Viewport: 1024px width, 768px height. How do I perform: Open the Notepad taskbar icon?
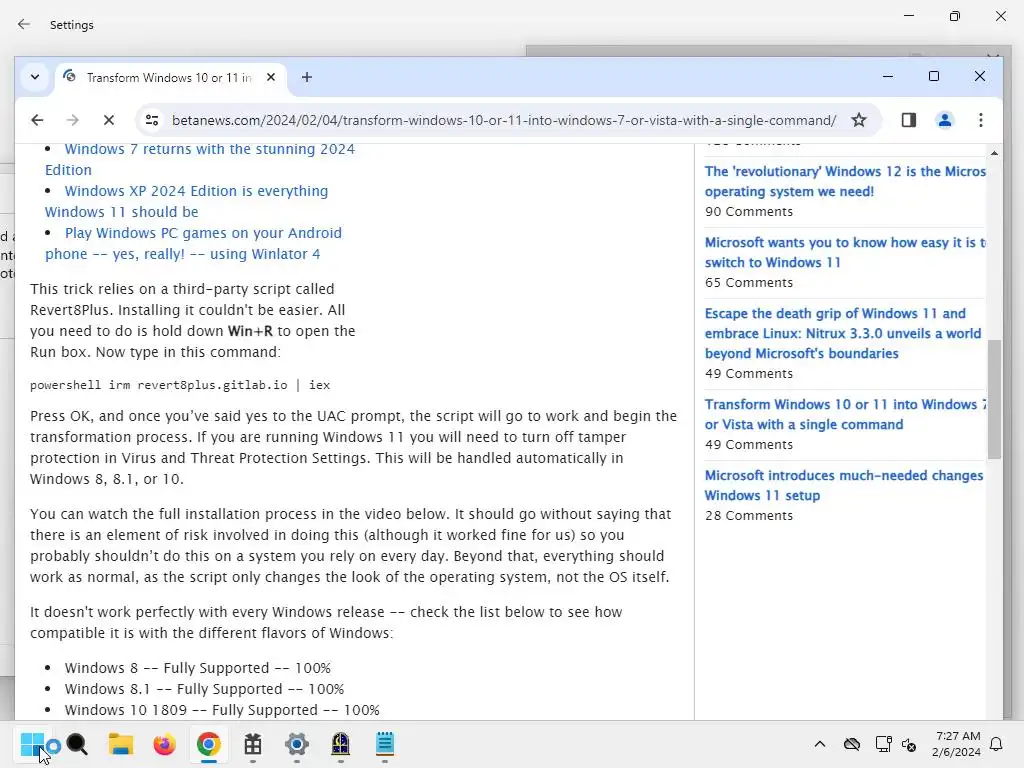385,744
